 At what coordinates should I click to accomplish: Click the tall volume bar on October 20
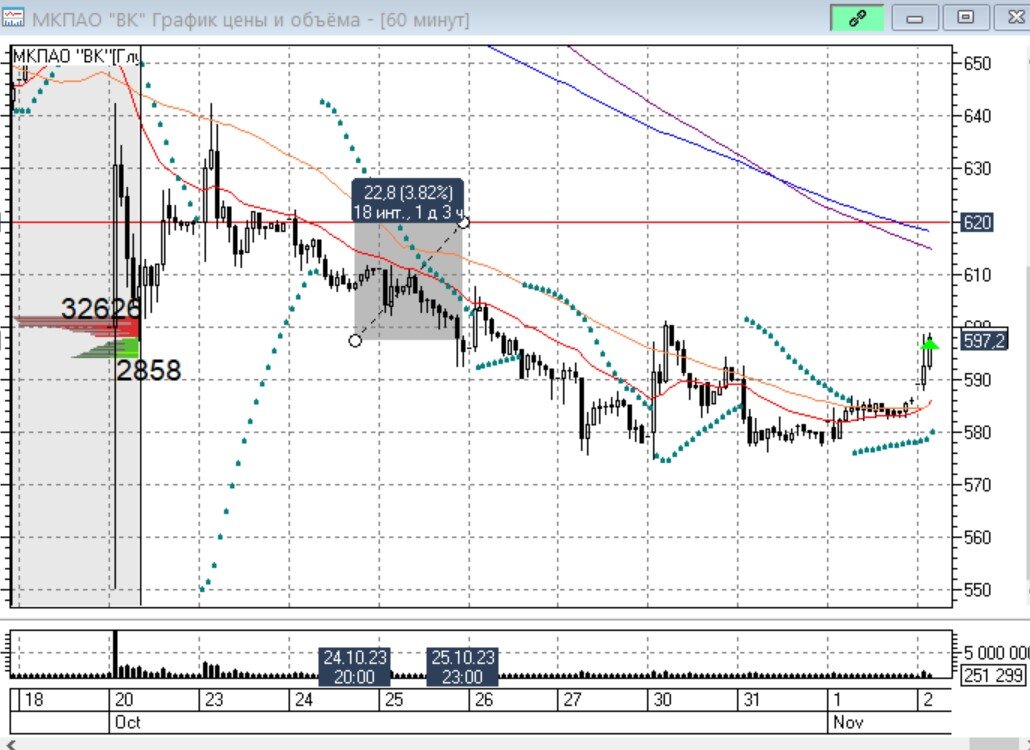(116, 653)
